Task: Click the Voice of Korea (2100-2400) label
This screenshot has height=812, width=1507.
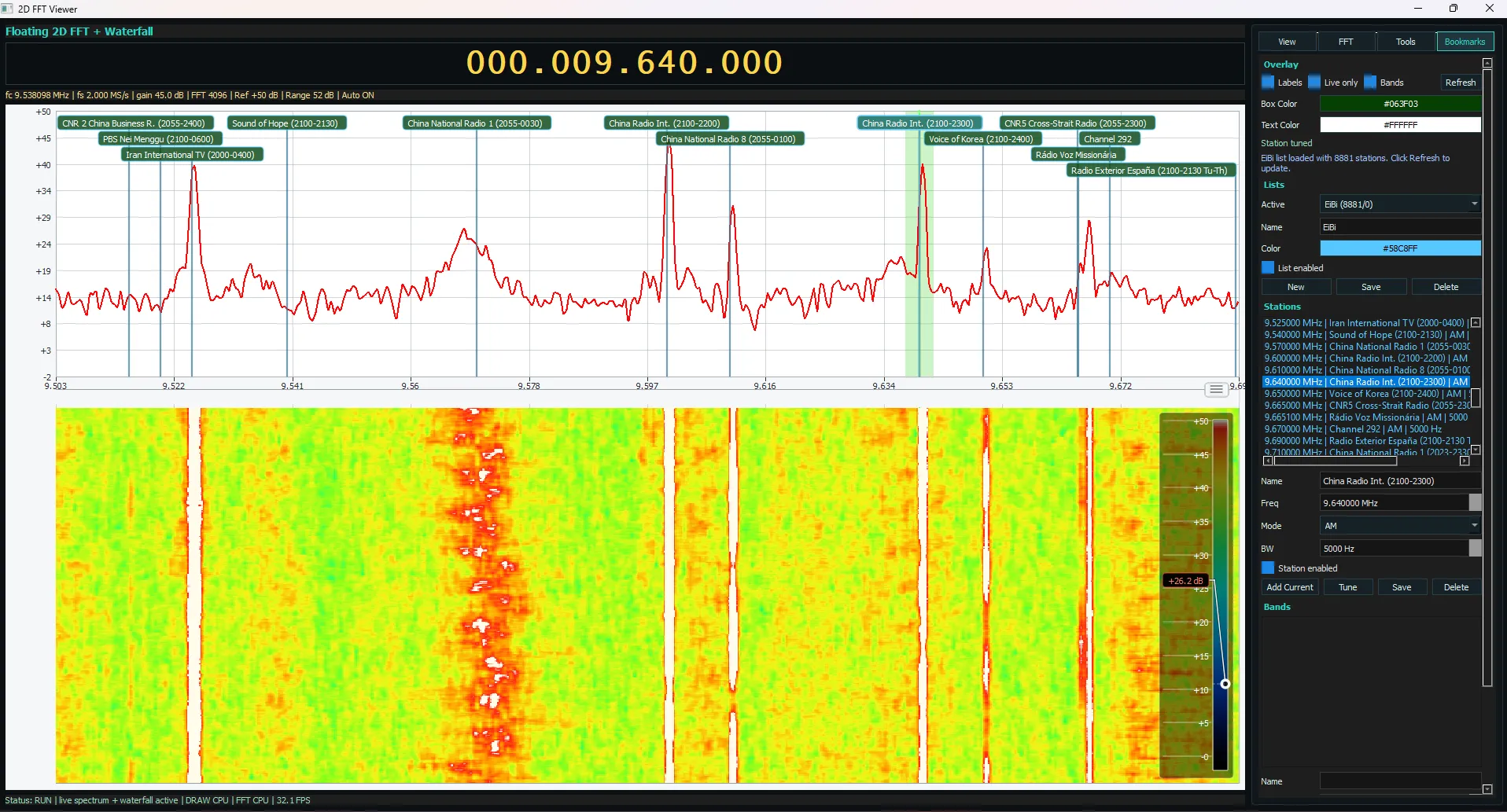Action: tap(982, 139)
